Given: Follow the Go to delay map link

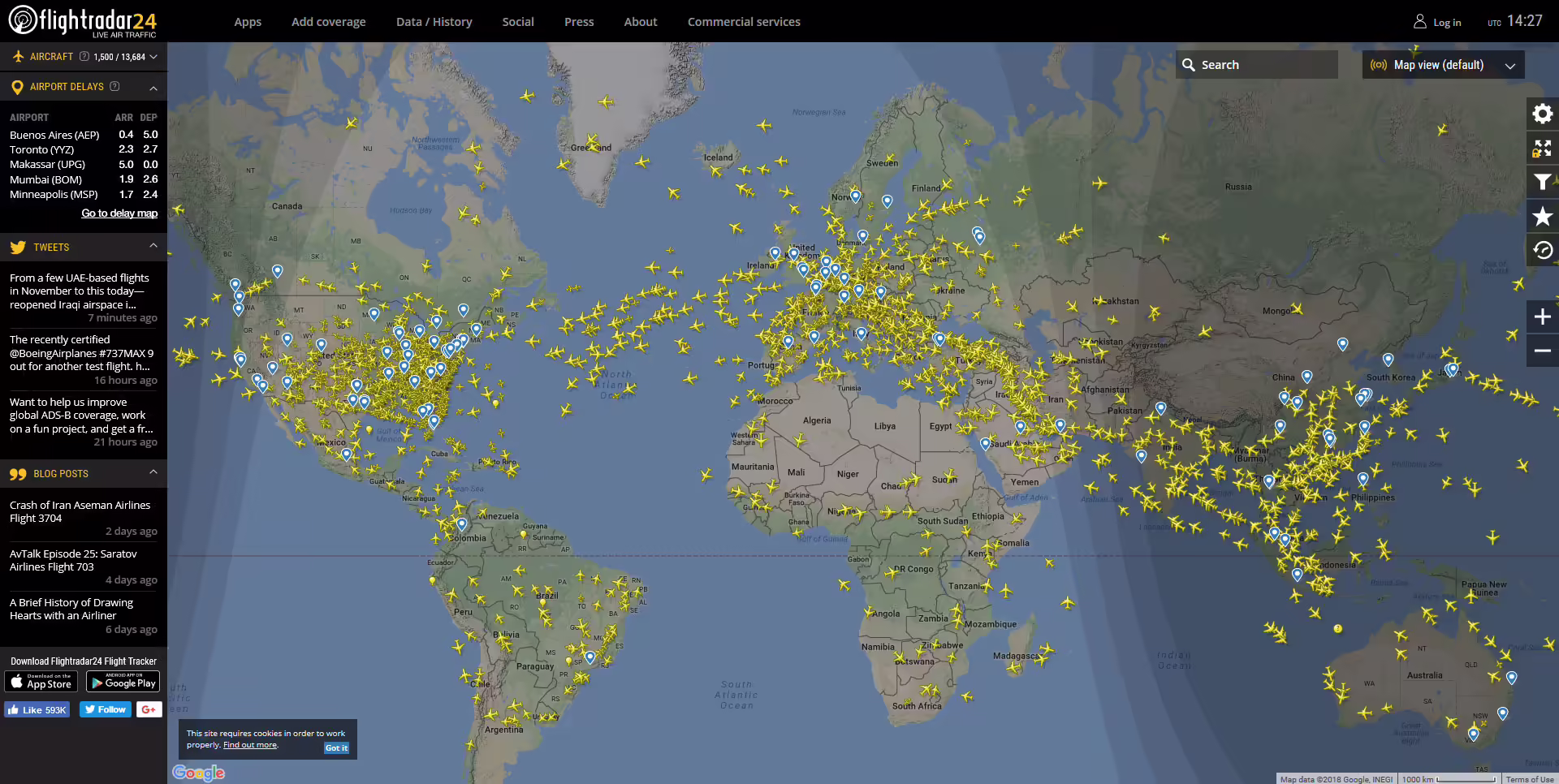Looking at the screenshot, I should coord(119,213).
